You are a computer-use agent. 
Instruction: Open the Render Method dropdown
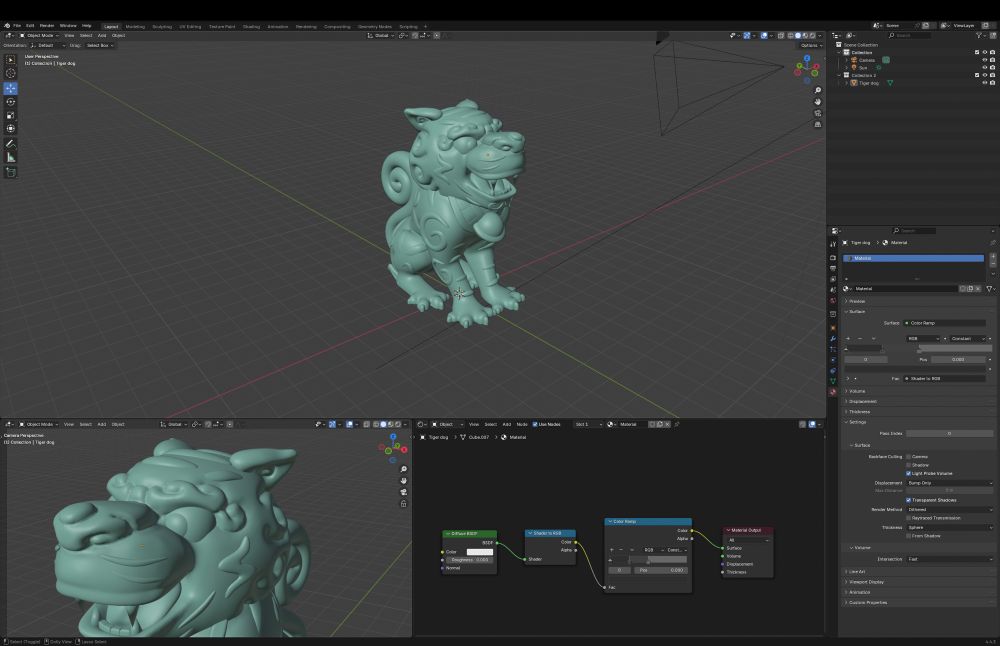click(x=949, y=509)
